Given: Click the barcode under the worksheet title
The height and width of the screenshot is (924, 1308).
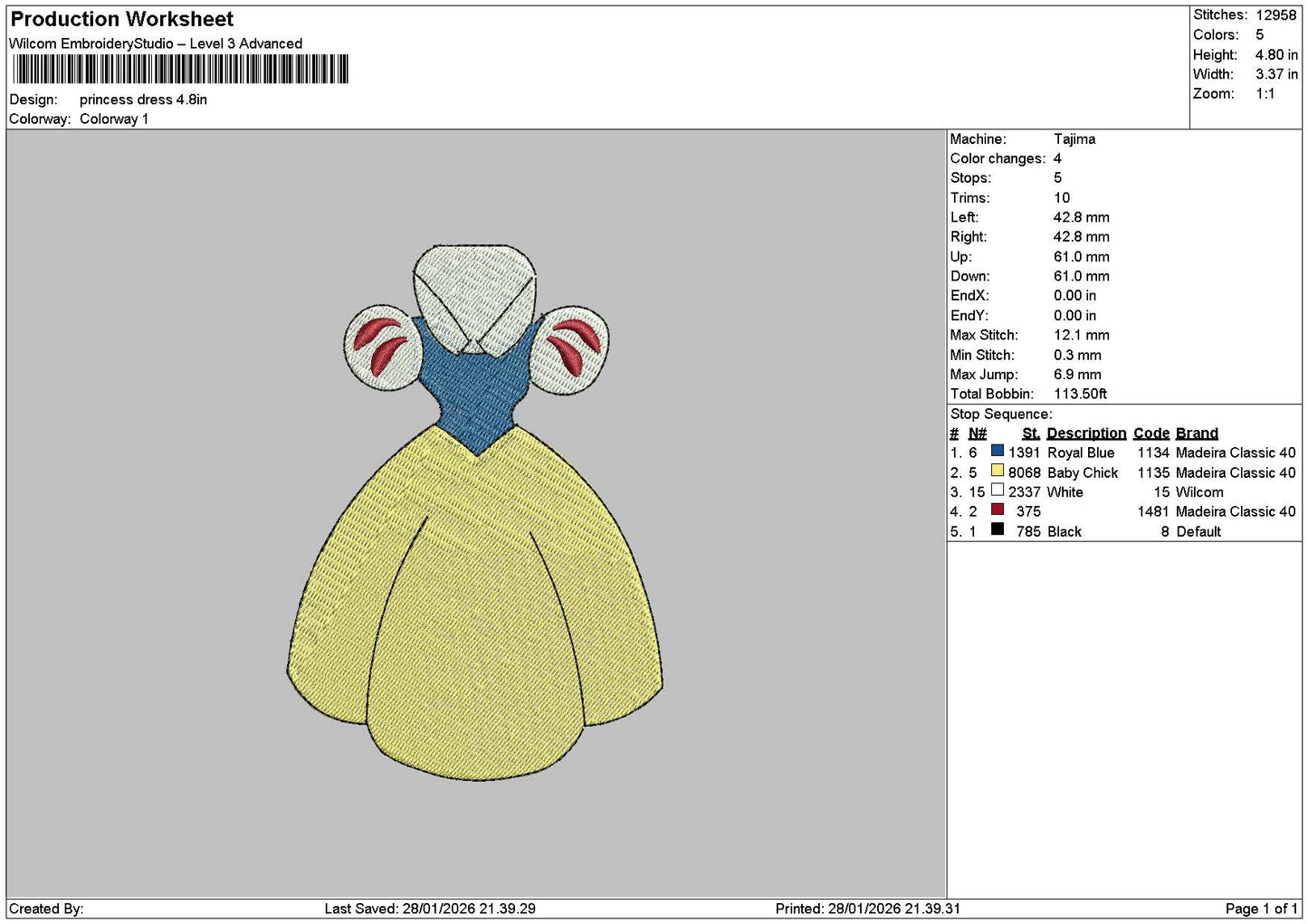Looking at the screenshot, I should coord(180,70).
